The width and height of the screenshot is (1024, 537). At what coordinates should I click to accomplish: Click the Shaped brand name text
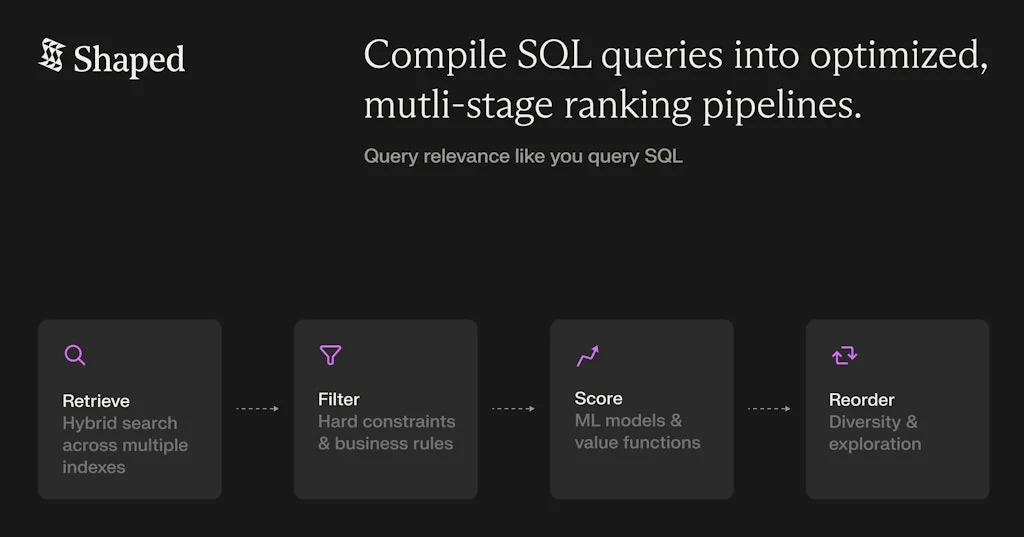pyautogui.click(x=129, y=60)
